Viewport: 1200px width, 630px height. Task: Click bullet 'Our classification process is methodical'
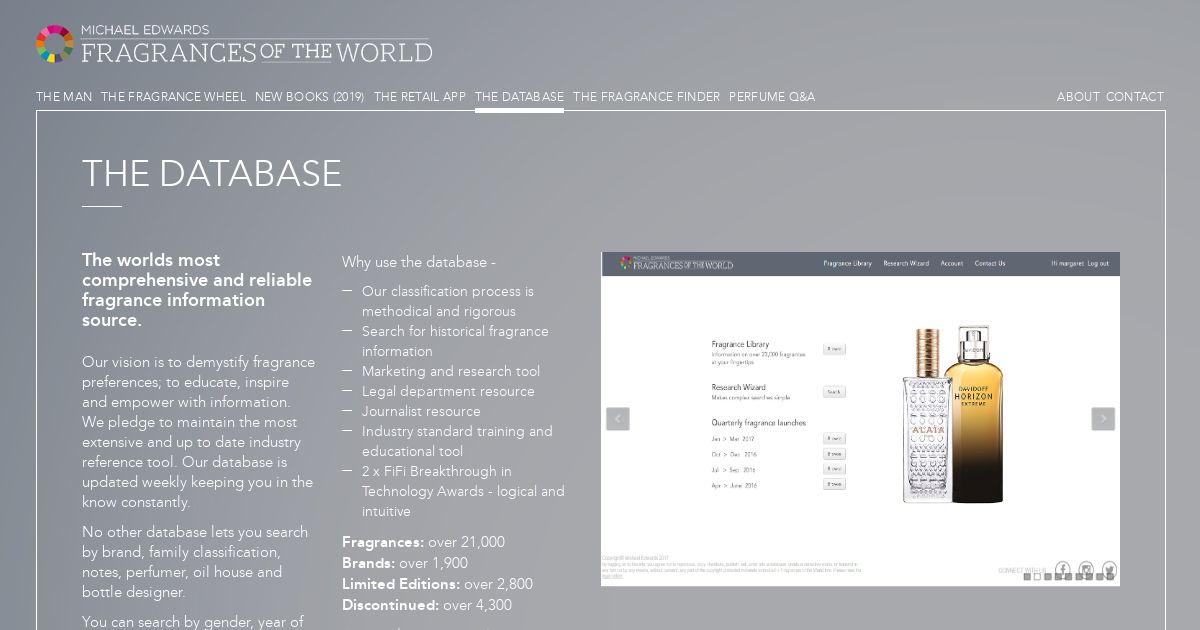pos(448,301)
